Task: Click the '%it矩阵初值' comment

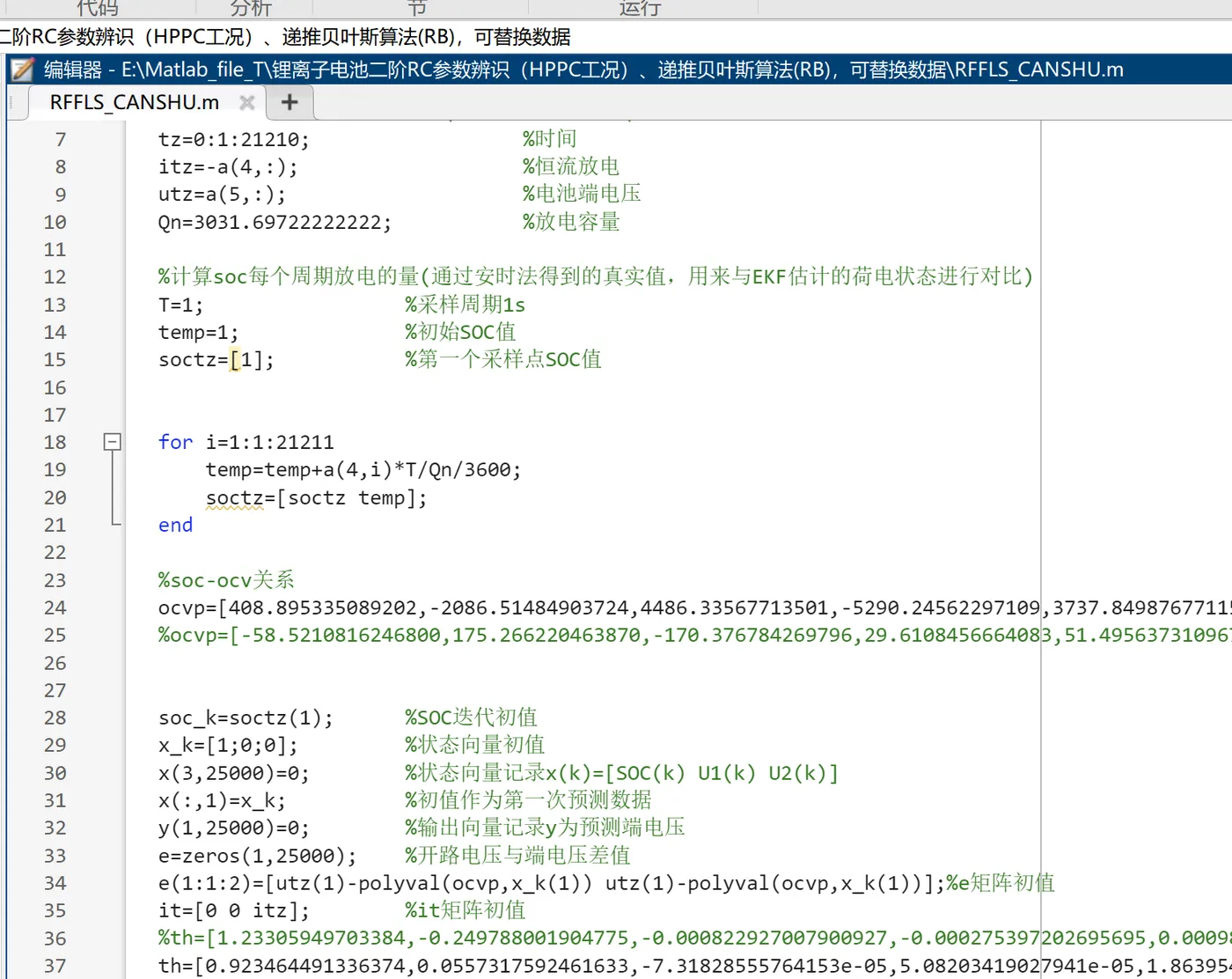Action: tap(465, 910)
